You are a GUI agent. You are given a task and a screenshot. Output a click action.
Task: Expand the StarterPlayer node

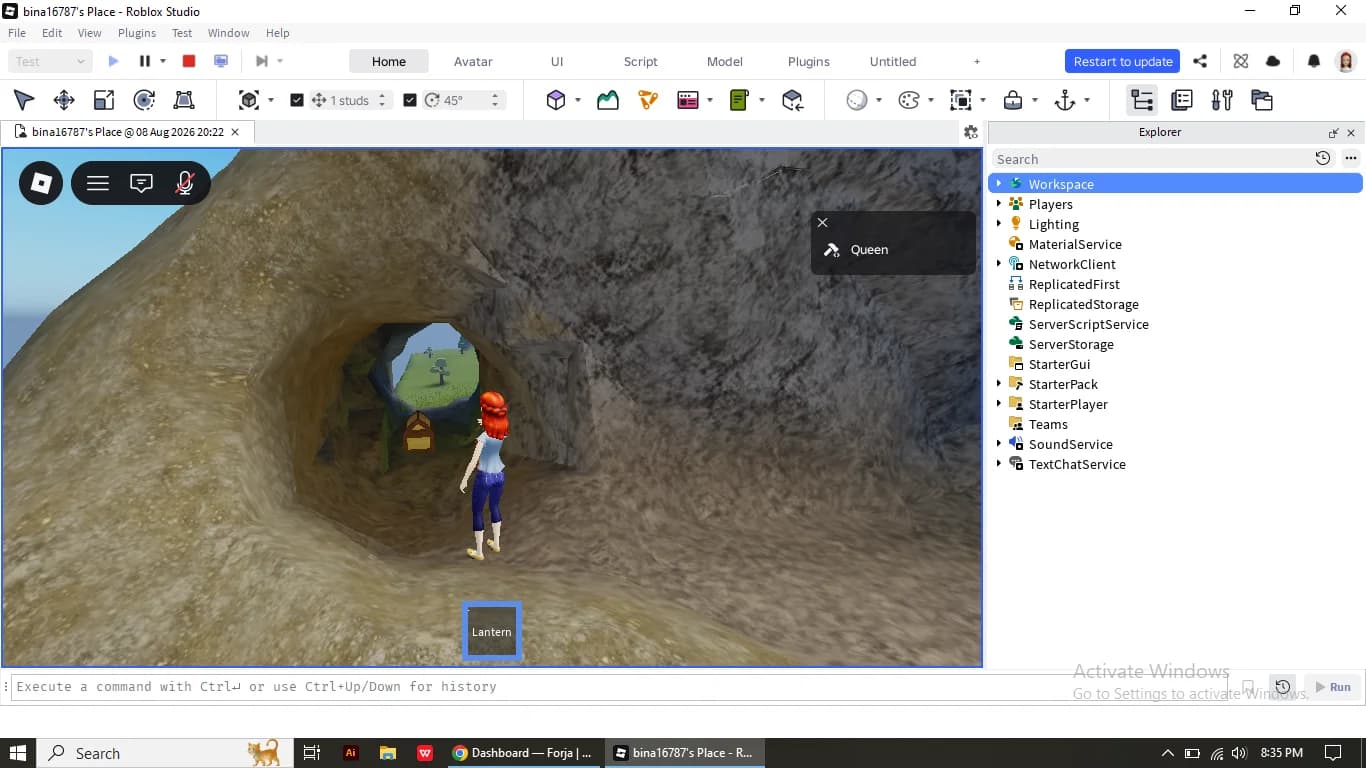click(998, 404)
